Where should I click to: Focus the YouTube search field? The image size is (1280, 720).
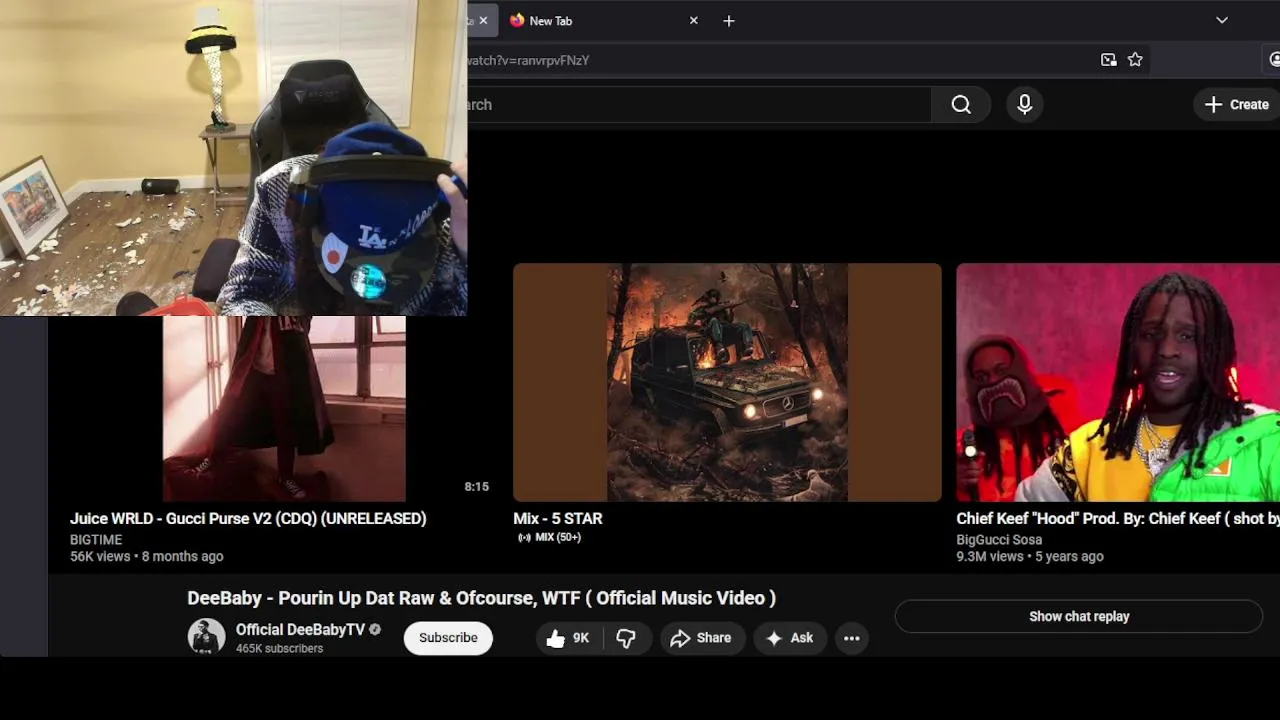(x=699, y=104)
